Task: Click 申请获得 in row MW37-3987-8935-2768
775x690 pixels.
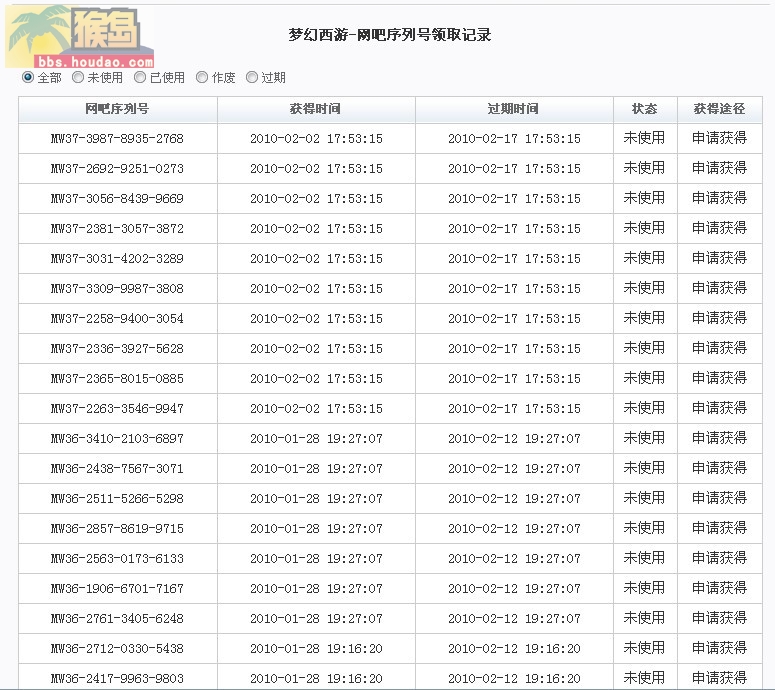Action: tap(719, 138)
